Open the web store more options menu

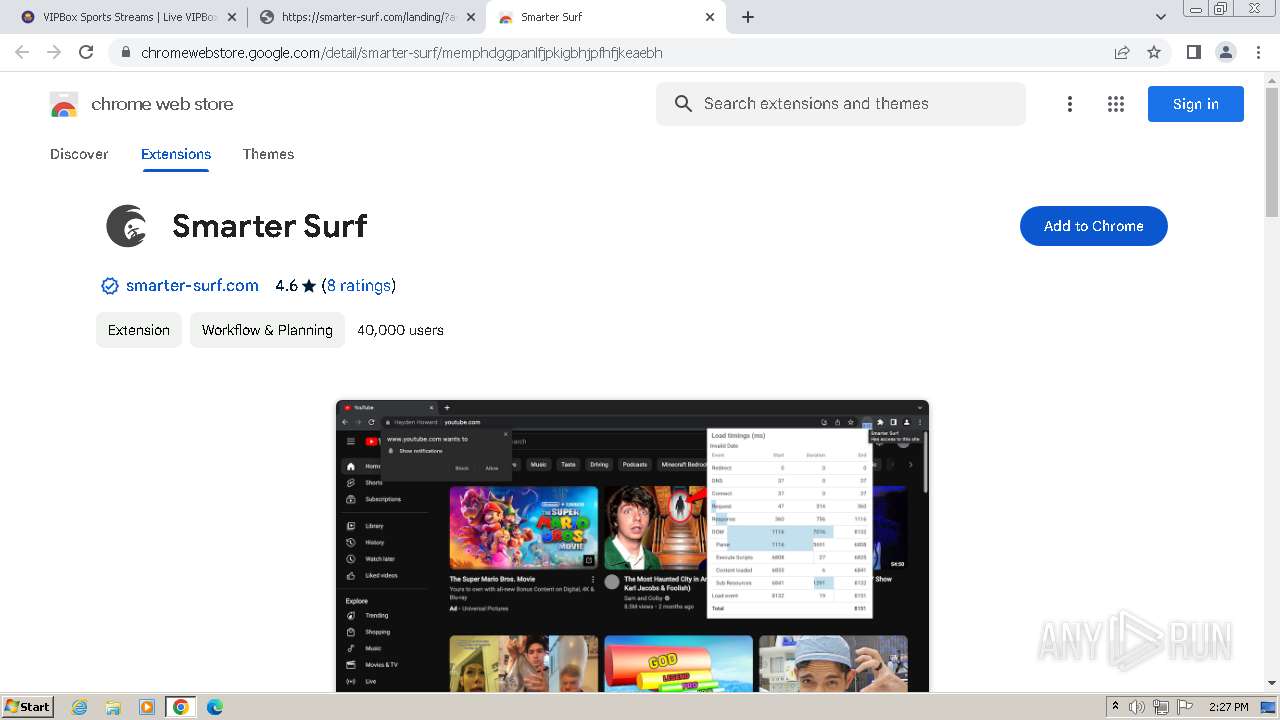[1070, 104]
